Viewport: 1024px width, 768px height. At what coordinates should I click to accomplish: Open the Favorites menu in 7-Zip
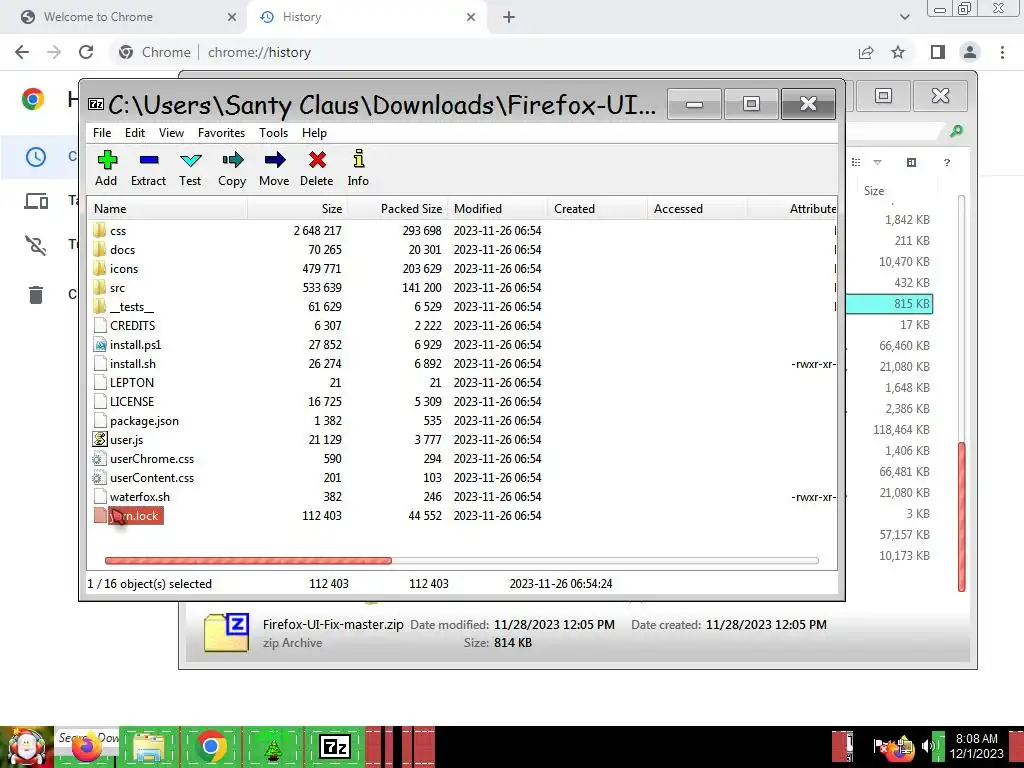[x=221, y=133]
